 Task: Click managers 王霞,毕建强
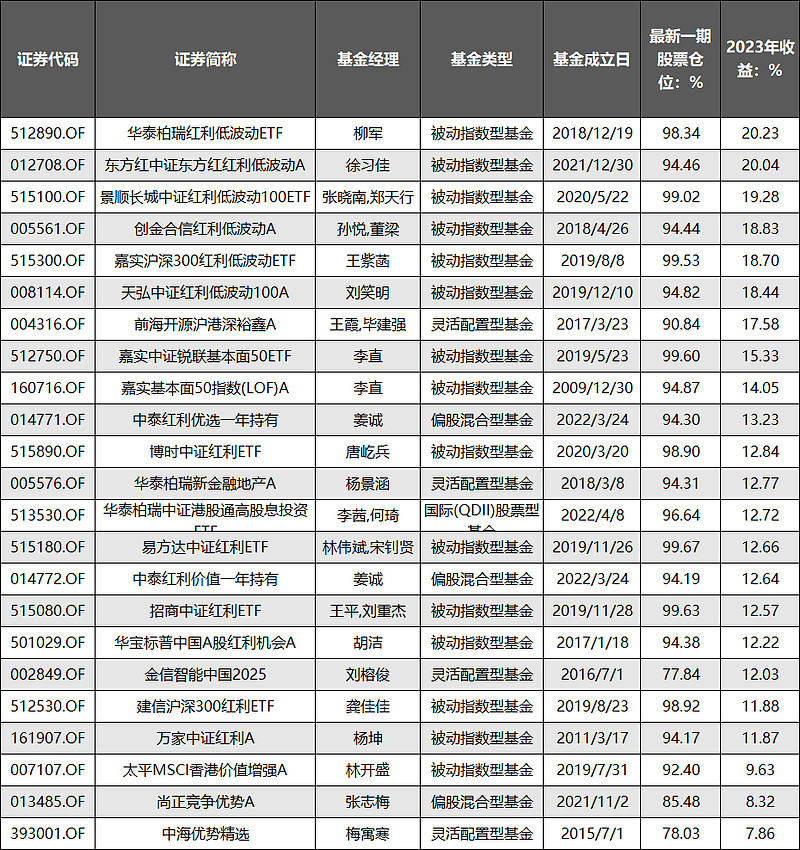point(368,325)
